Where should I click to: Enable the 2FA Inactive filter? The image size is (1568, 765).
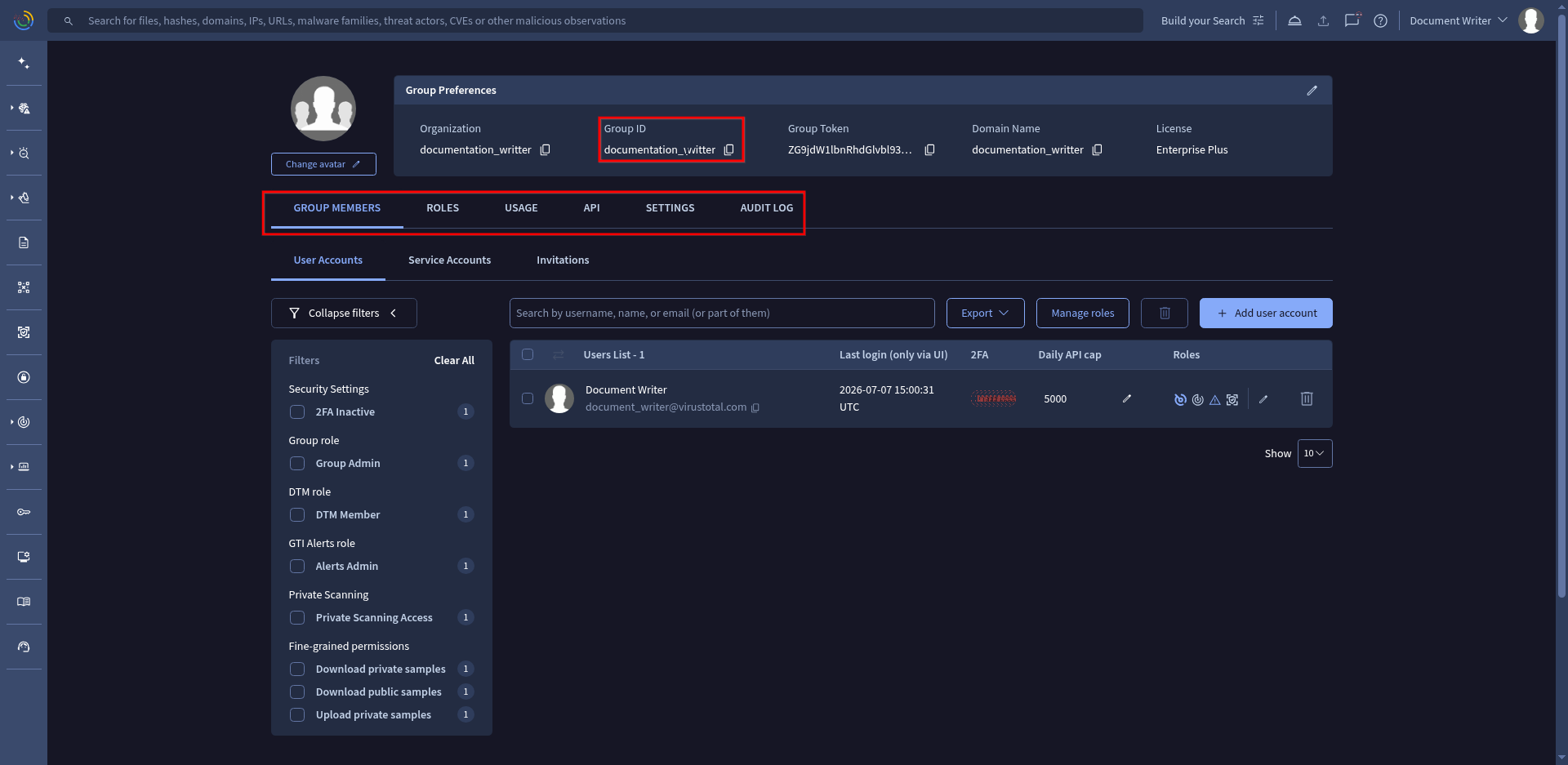click(297, 412)
